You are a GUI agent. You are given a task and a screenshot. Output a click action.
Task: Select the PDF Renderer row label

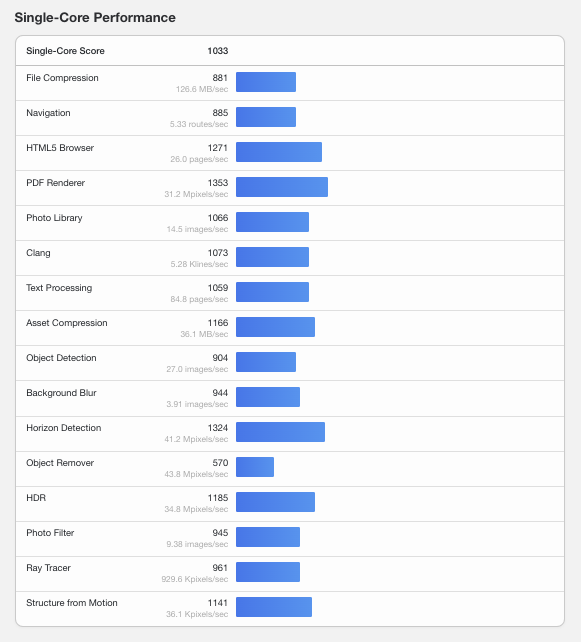[56, 183]
